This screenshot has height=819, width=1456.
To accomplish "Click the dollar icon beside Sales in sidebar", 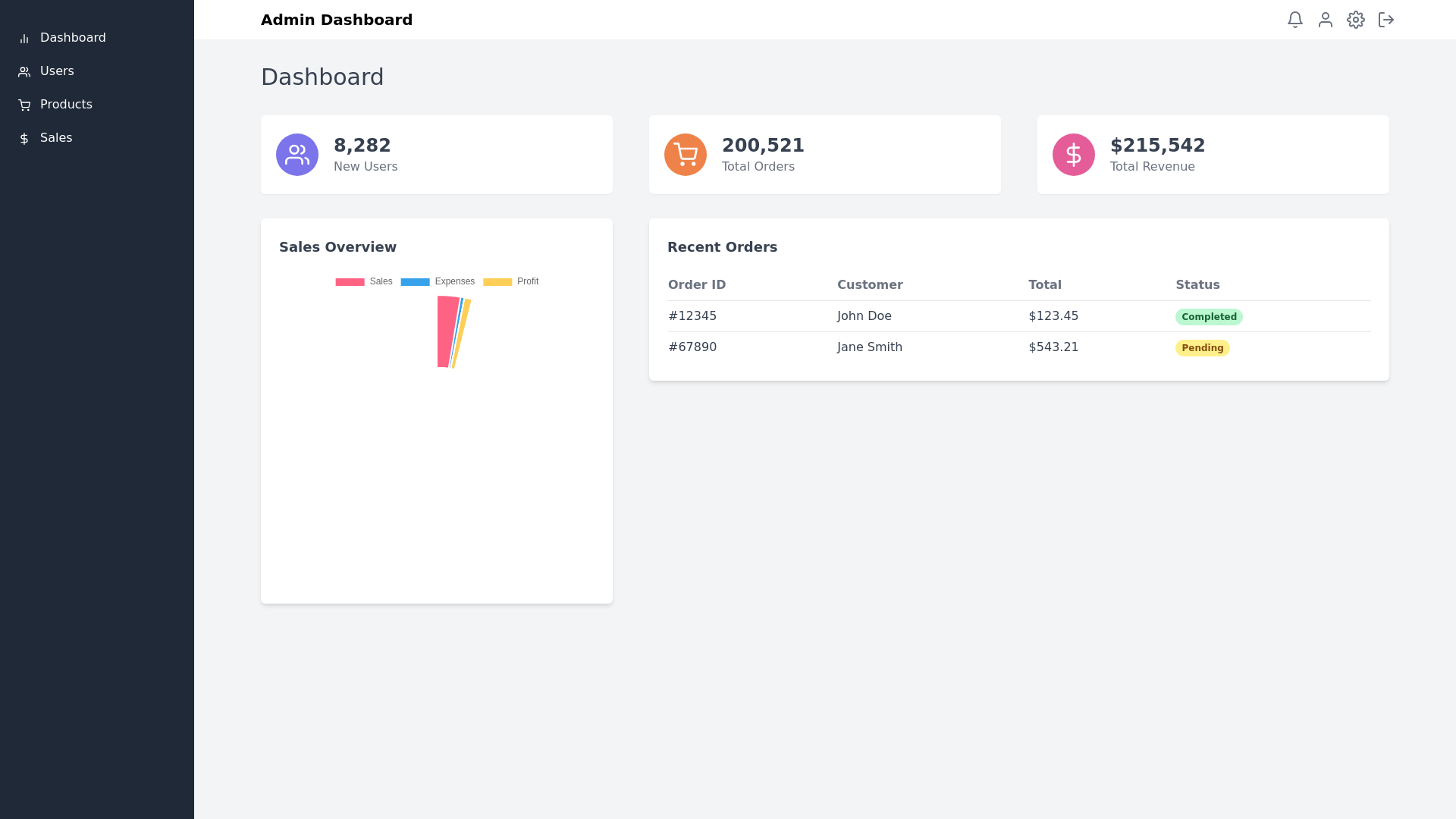I will click(24, 139).
